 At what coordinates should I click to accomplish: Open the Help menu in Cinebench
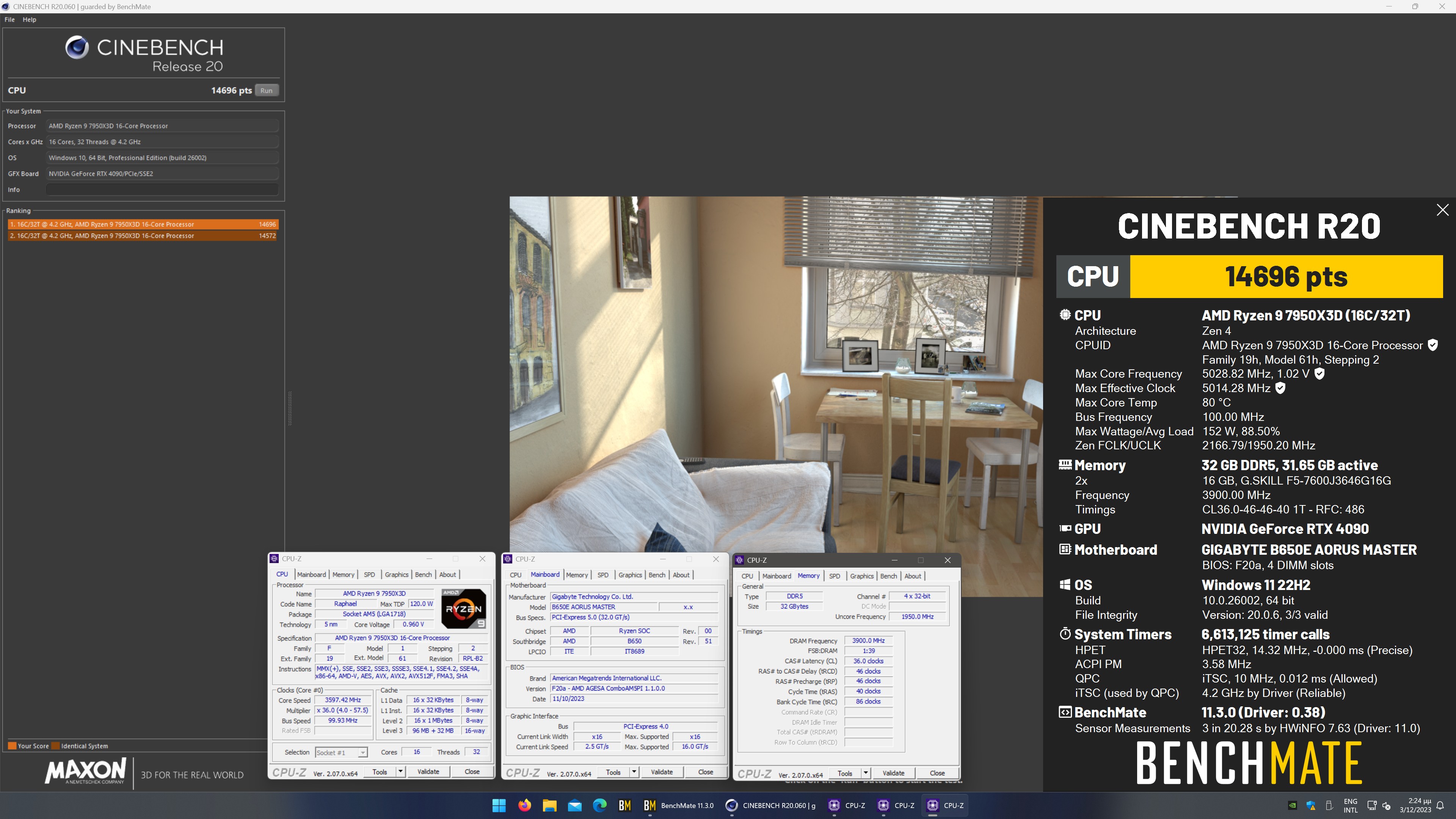(x=30, y=19)
